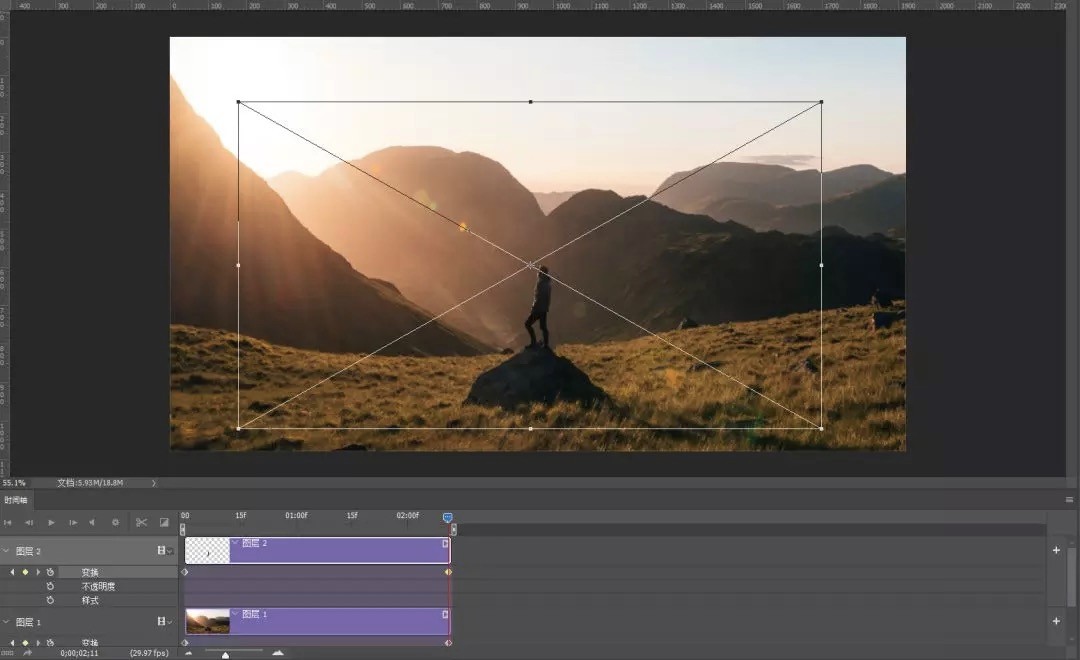Split clip at playhead with the scissors icon
The width and height of the screenshot is (1080, 660).
click(140, 522)
